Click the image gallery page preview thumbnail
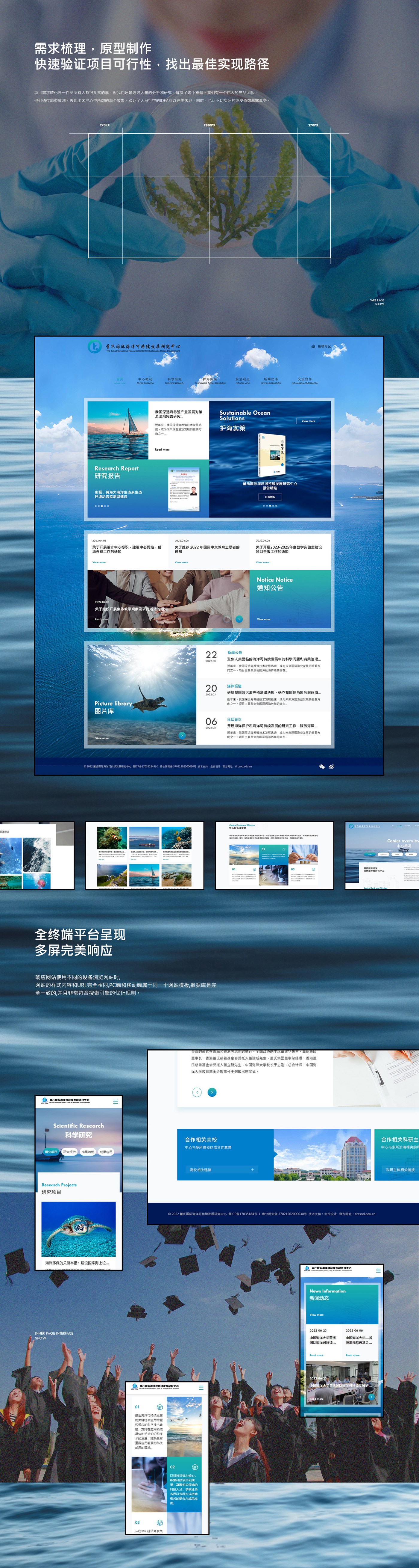Viewport: 419px width, 1568px height. (x=145, y=855)
